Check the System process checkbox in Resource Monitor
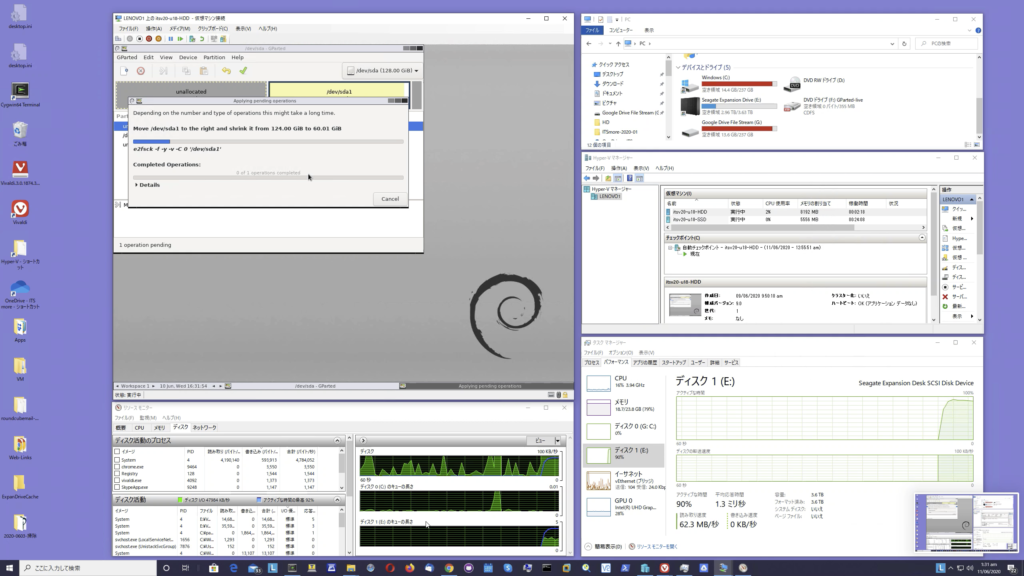This screenshot has height=576, width=1024. coord(118,459)
